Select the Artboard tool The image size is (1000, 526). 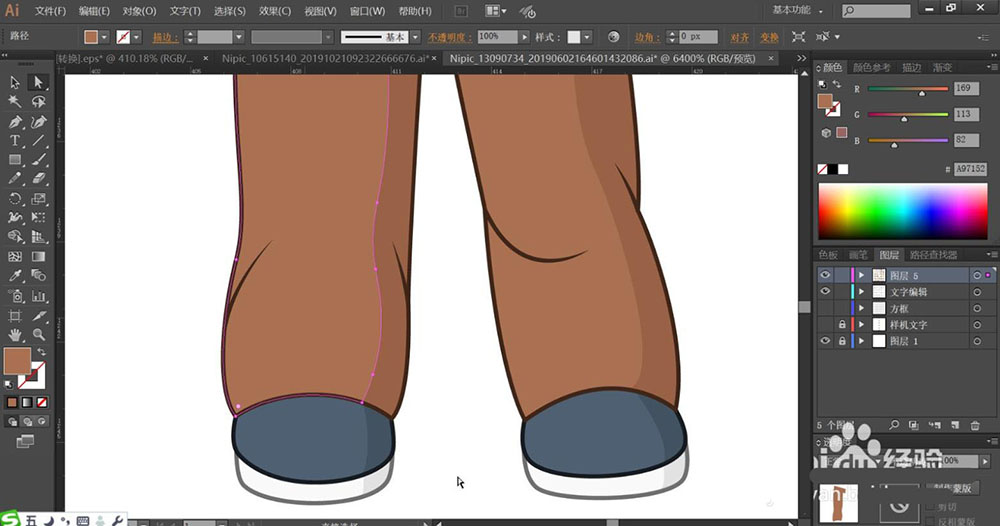15,316
